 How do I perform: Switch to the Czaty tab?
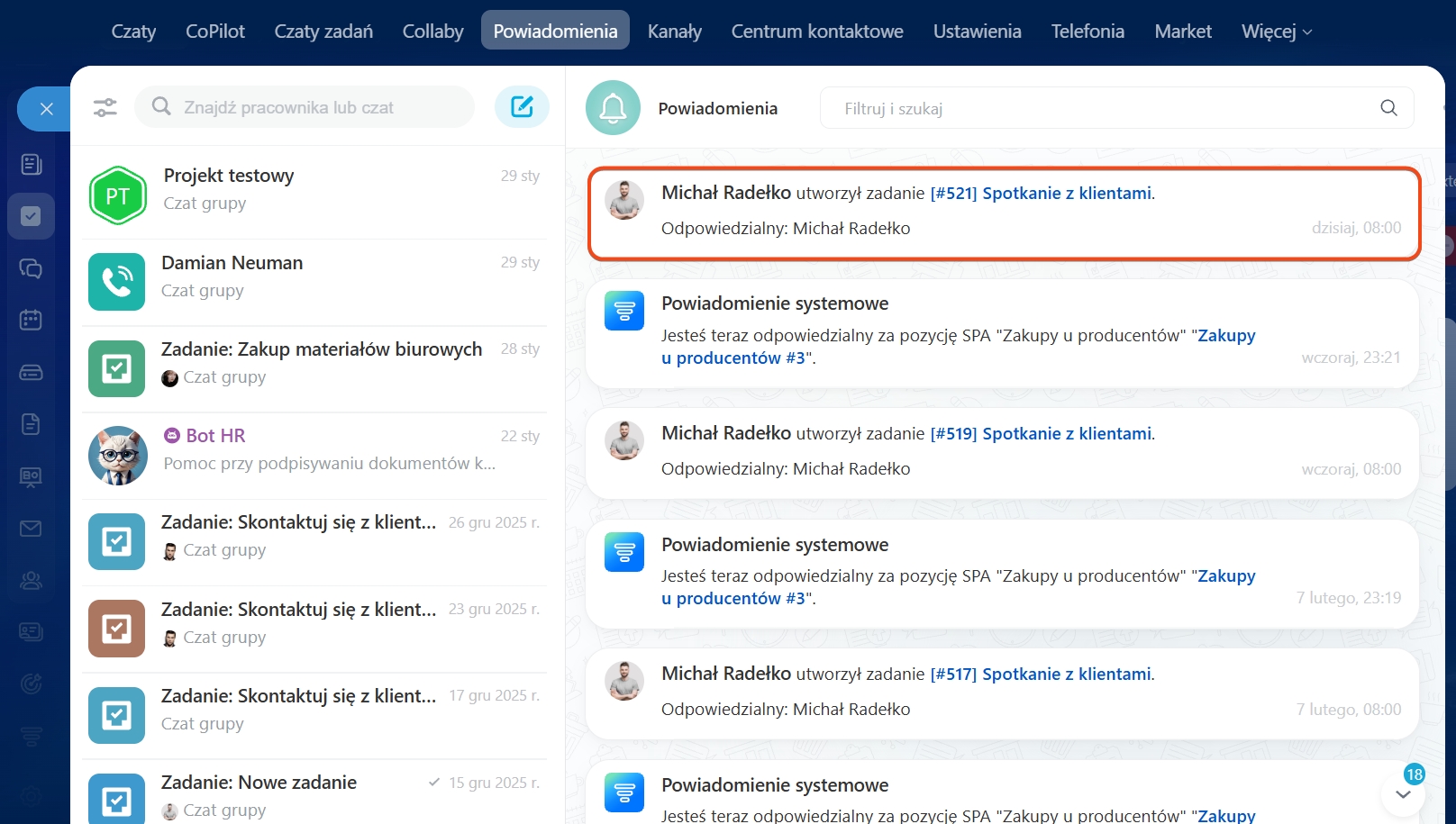133,32
